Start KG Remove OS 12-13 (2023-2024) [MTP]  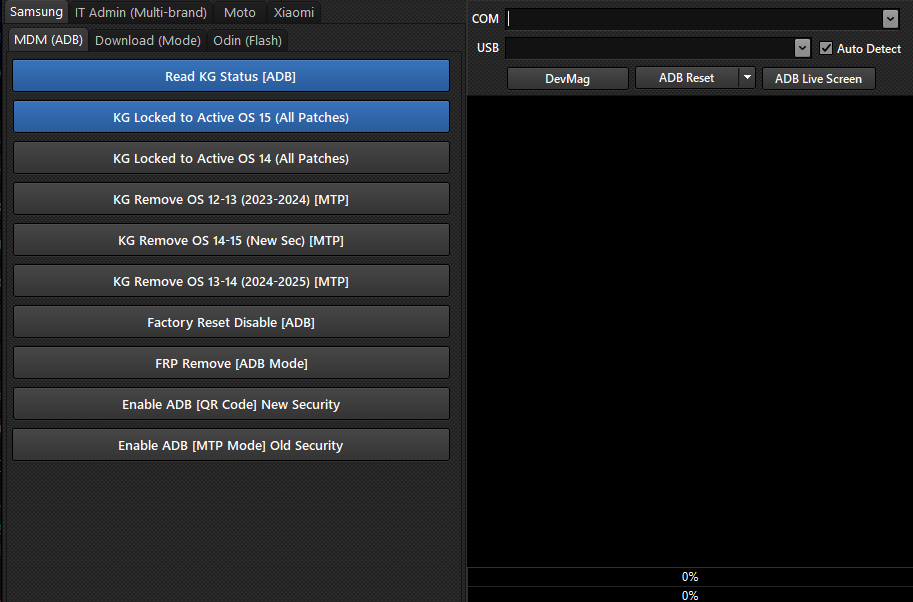point(231,199)
